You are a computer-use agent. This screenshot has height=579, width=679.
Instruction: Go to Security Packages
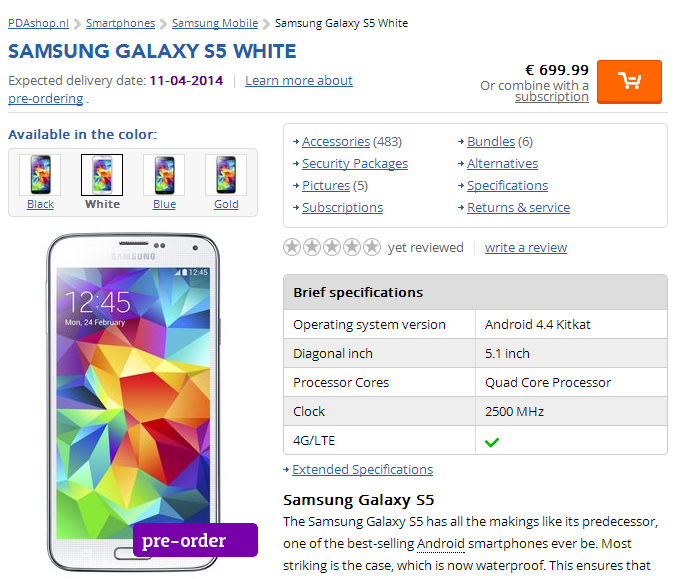click(354, 164)
